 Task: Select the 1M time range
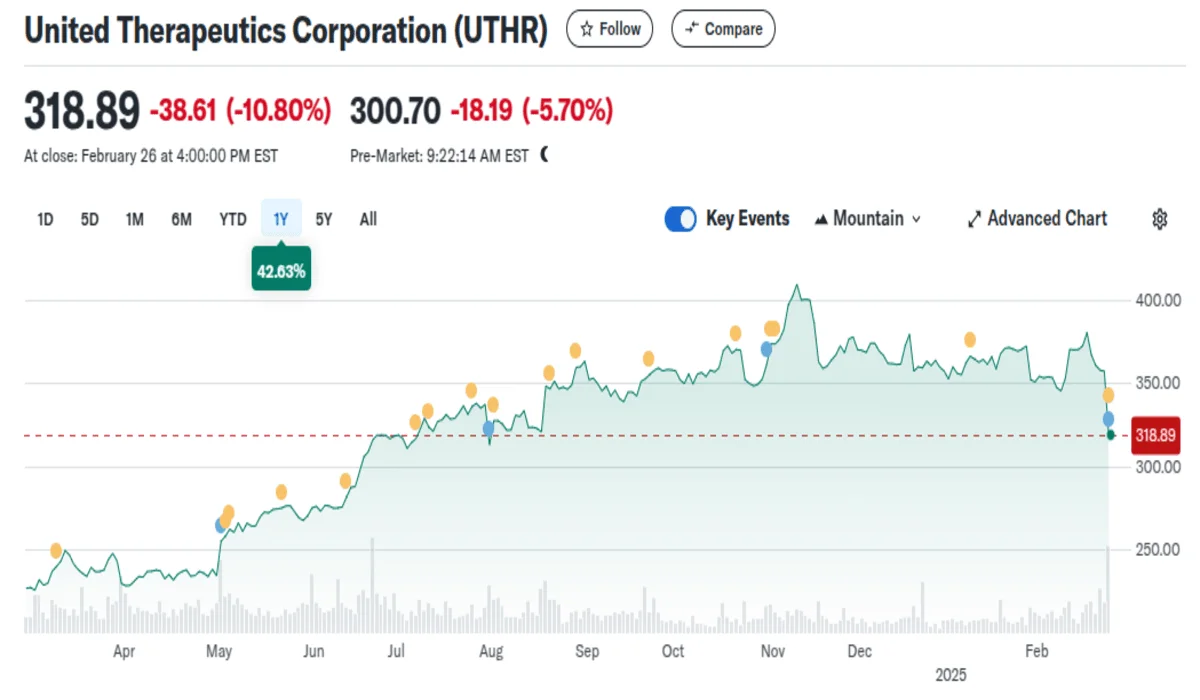135,219
